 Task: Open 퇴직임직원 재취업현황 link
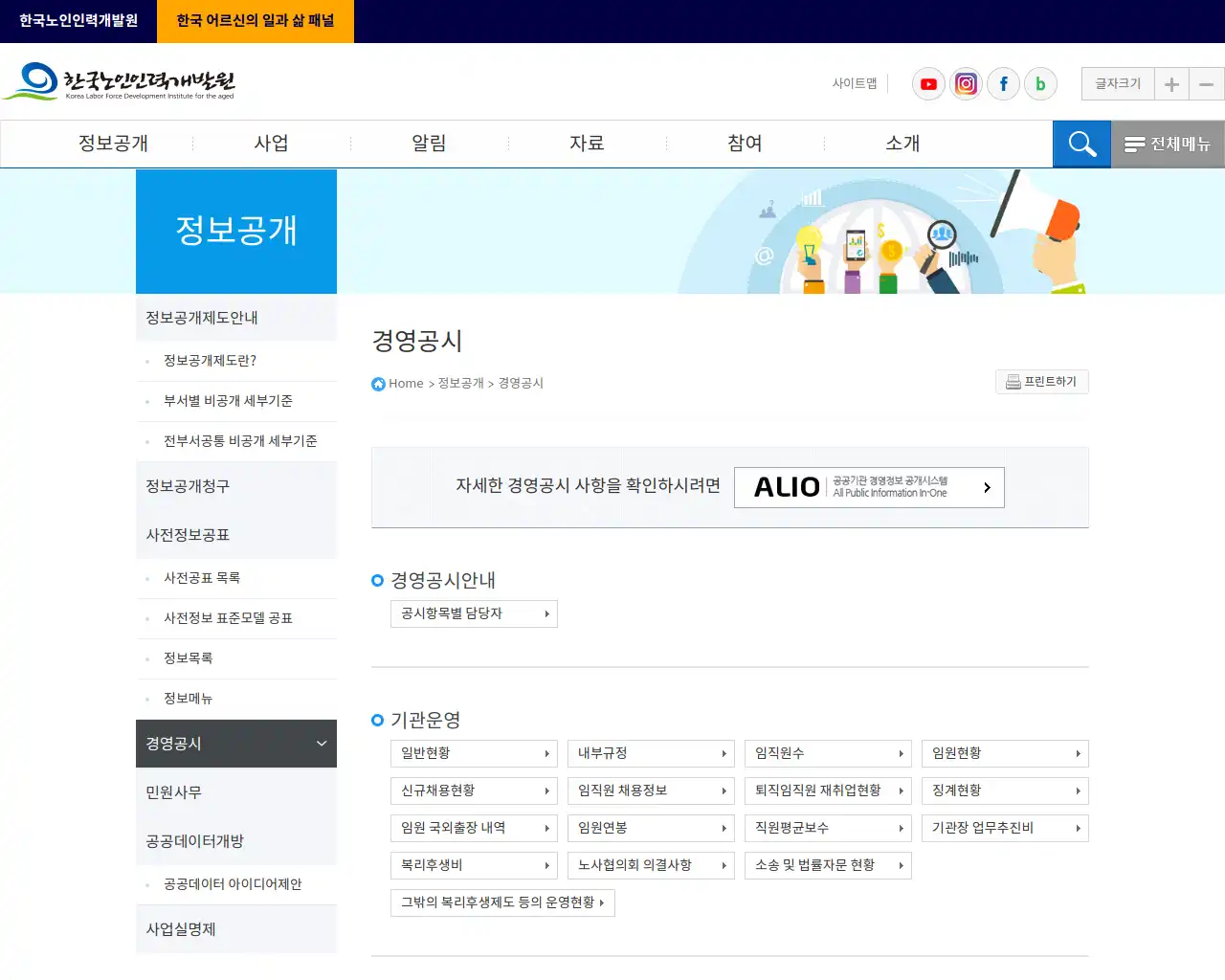click(x=828, y=791)
